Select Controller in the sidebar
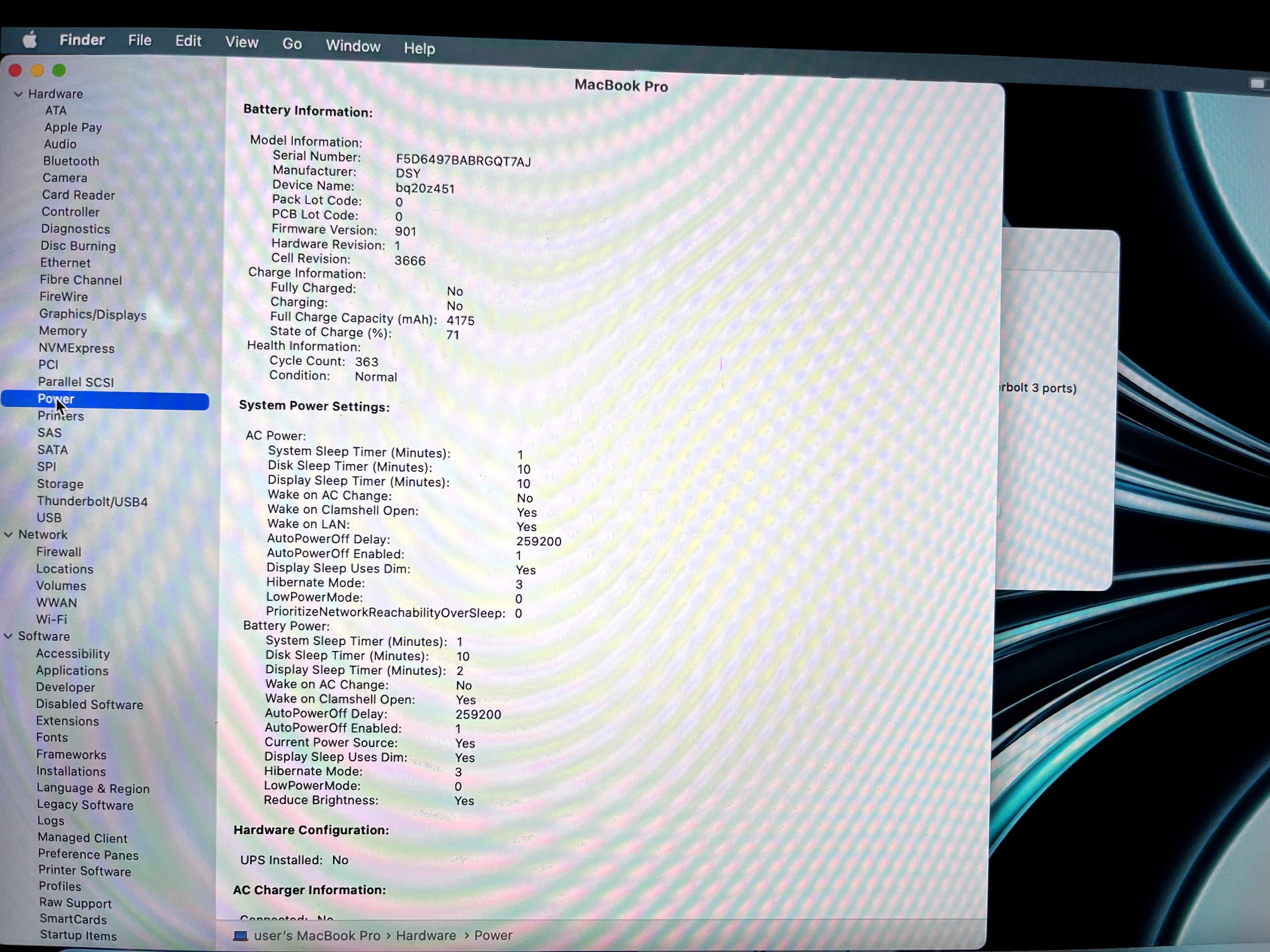This screenshot has width=1270, height=952. [x=71, y=212]
